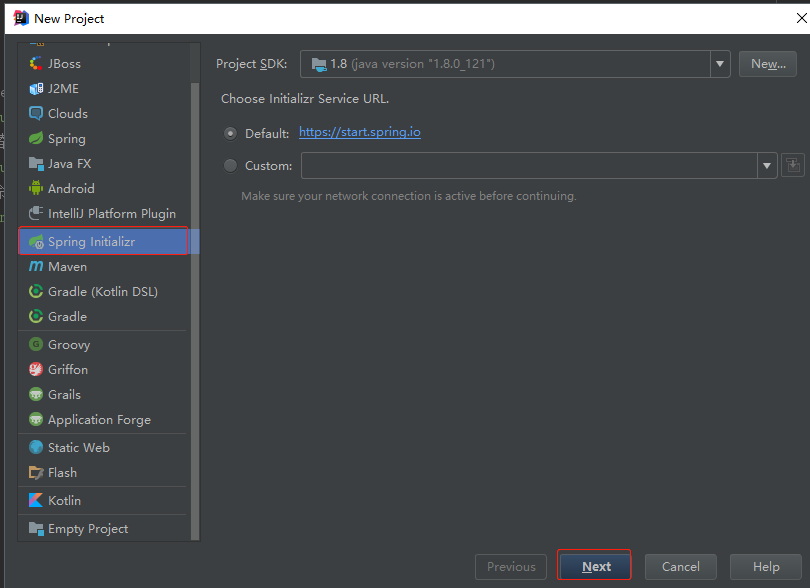810x588 pixels.
Task: Click the Cancel button
Action: click(x=680, y=566)
